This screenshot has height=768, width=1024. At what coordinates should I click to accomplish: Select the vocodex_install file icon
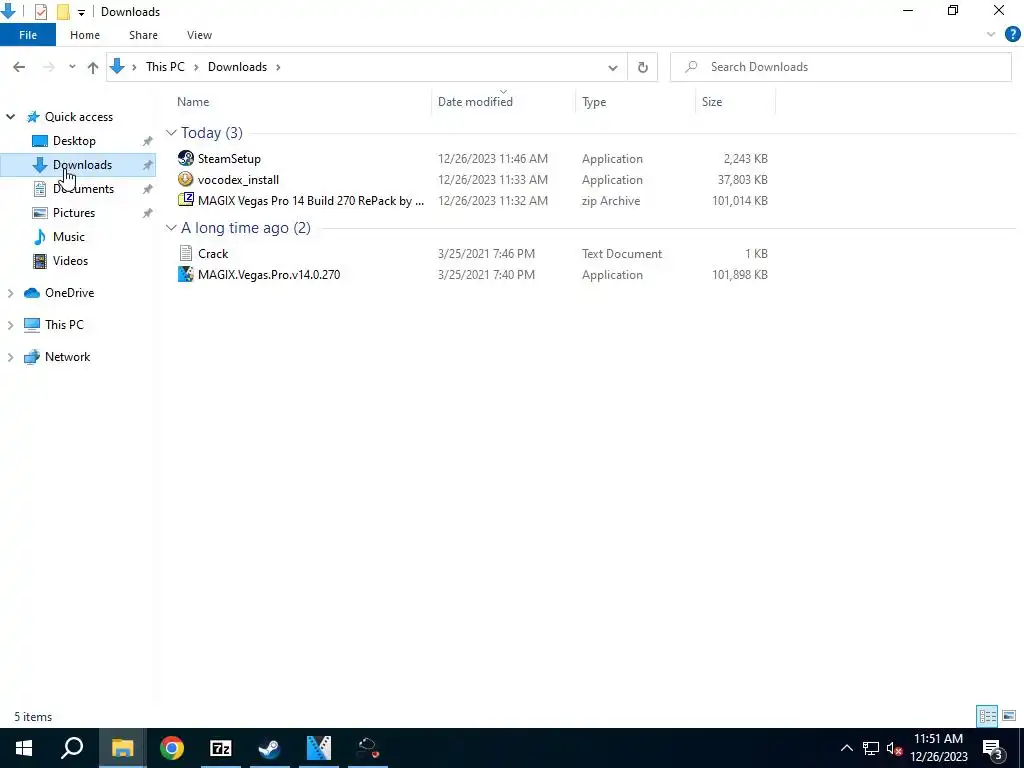tap(185, 179)
